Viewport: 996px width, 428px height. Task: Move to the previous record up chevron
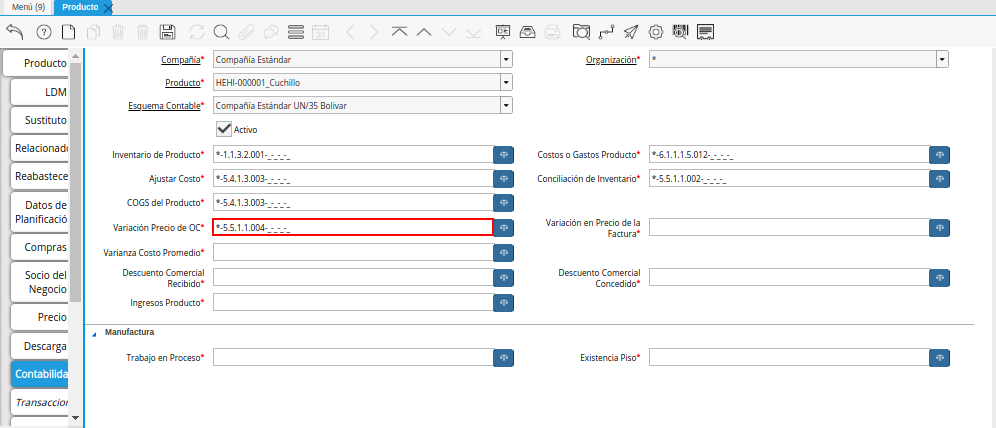(424, 32)
